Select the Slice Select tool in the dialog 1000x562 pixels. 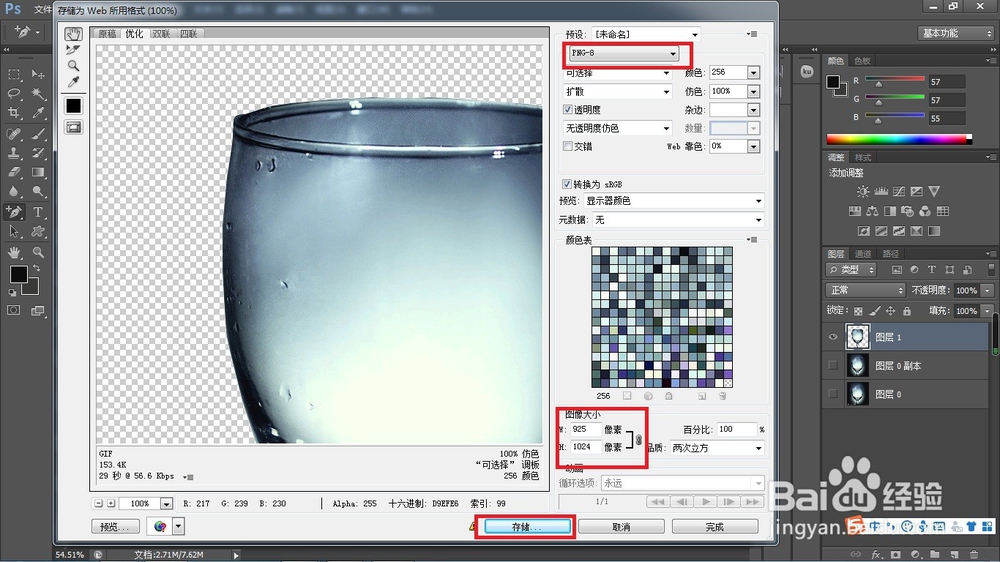pyautogui.click(x=73, y=50)
